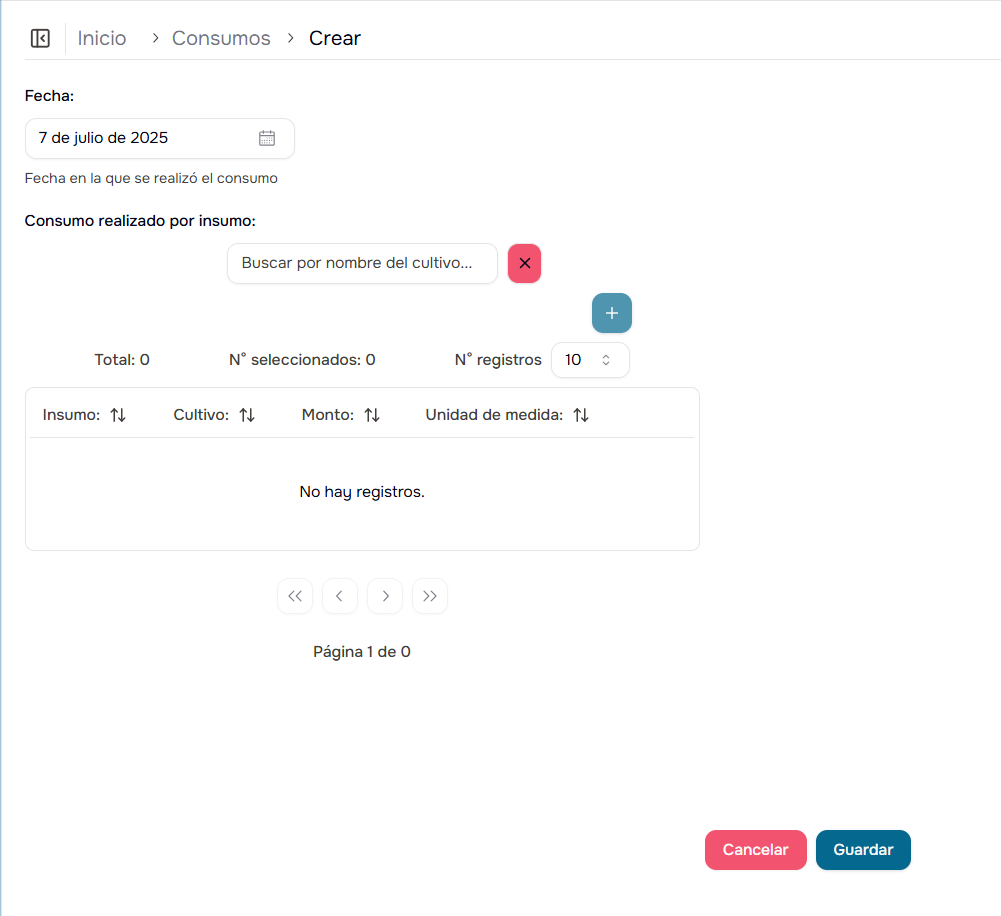Screen dimensions: 1001x916
Task: Select the Crear breadcrumb item
Action: tap(334, 38)
